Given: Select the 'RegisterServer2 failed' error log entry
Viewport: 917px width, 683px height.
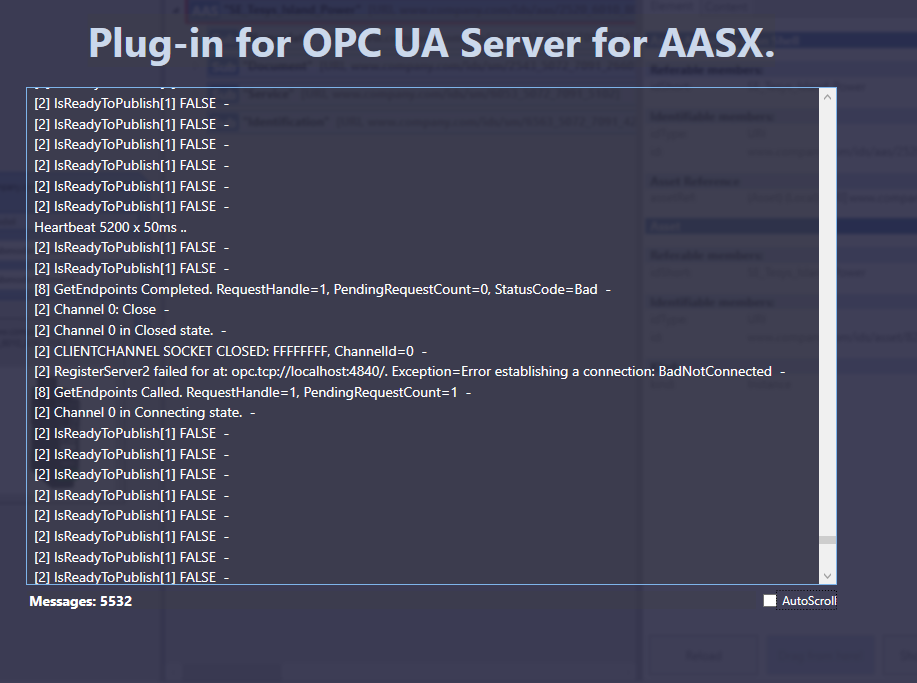Looking at the screenshot, I should coord(404,371).
